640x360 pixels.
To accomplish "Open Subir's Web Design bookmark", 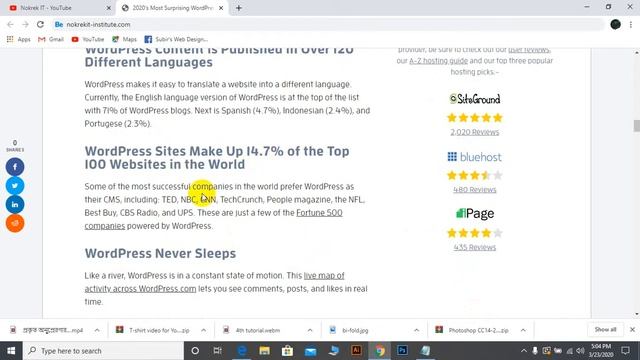I will [176, 39].
